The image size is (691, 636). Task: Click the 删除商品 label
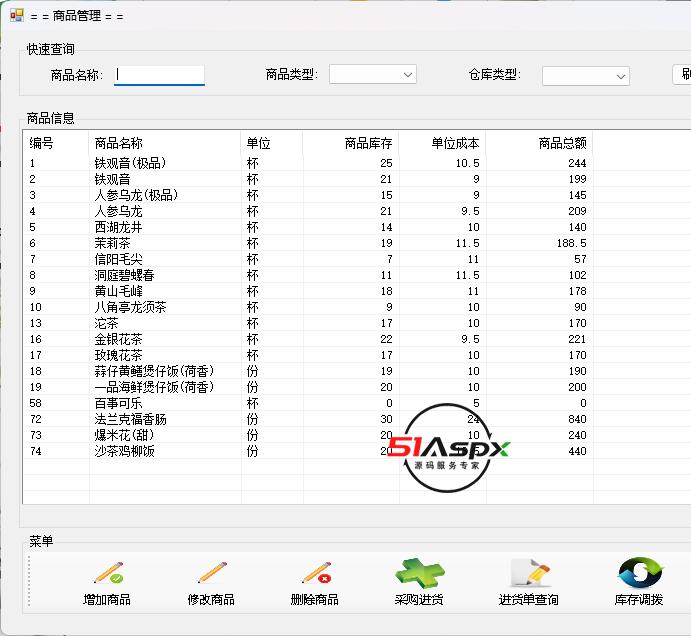(x=315, y=599)
